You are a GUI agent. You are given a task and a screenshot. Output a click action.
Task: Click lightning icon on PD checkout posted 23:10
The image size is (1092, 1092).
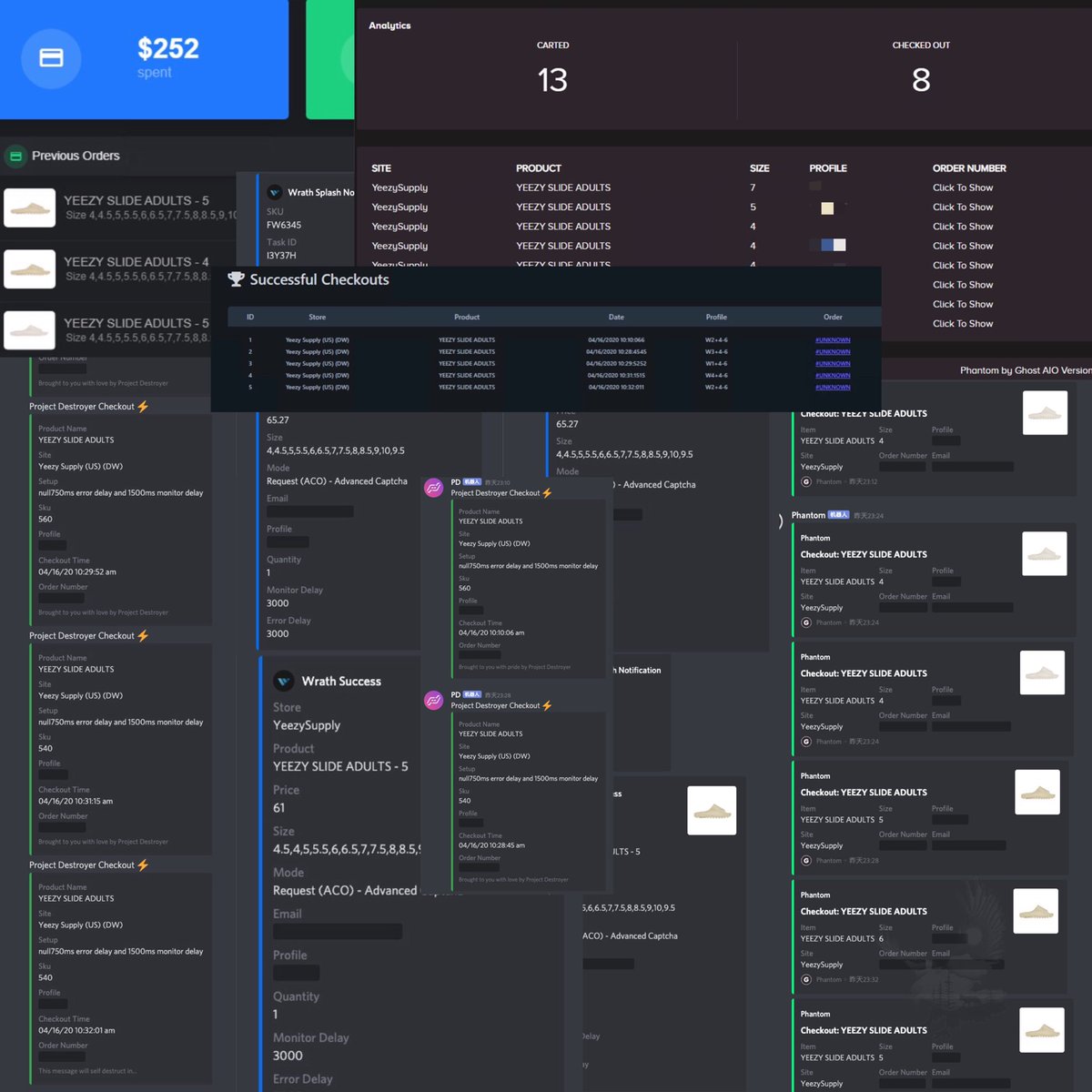(547, 493)
